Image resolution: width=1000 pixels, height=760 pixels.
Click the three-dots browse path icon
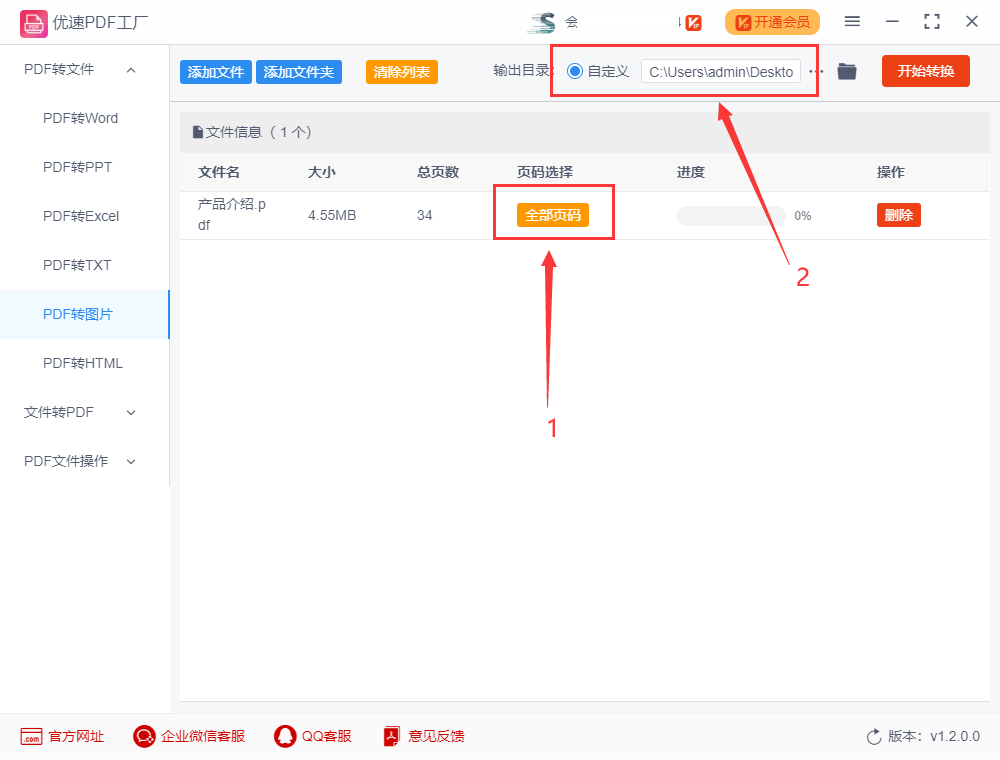[x=816, y=71]
